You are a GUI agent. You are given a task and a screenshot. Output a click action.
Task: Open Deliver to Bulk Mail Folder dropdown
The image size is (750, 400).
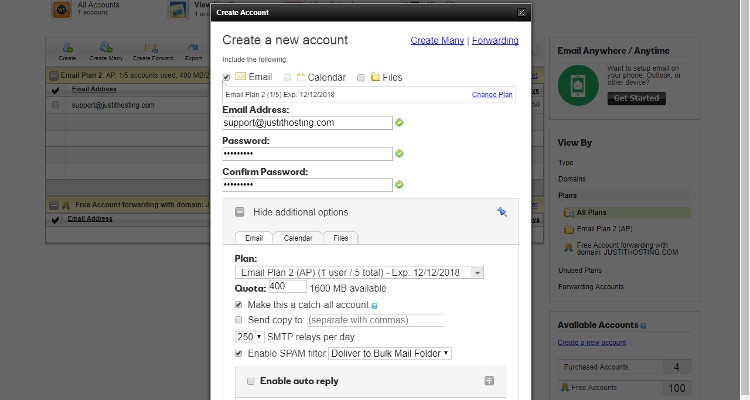tap(390, 354)
